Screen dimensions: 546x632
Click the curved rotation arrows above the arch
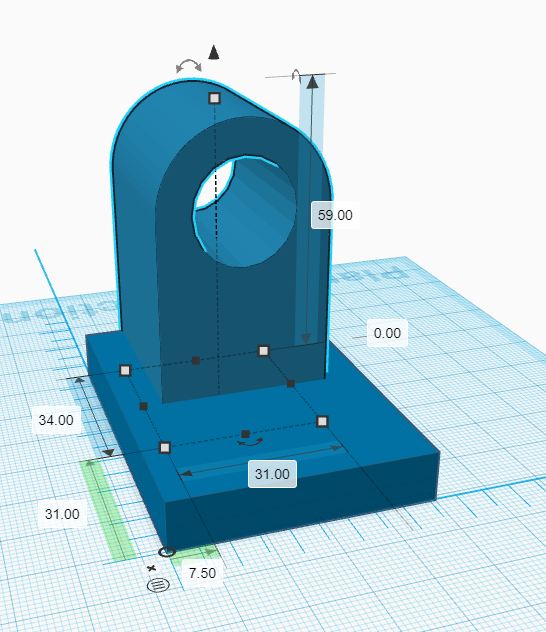point(189,66)
